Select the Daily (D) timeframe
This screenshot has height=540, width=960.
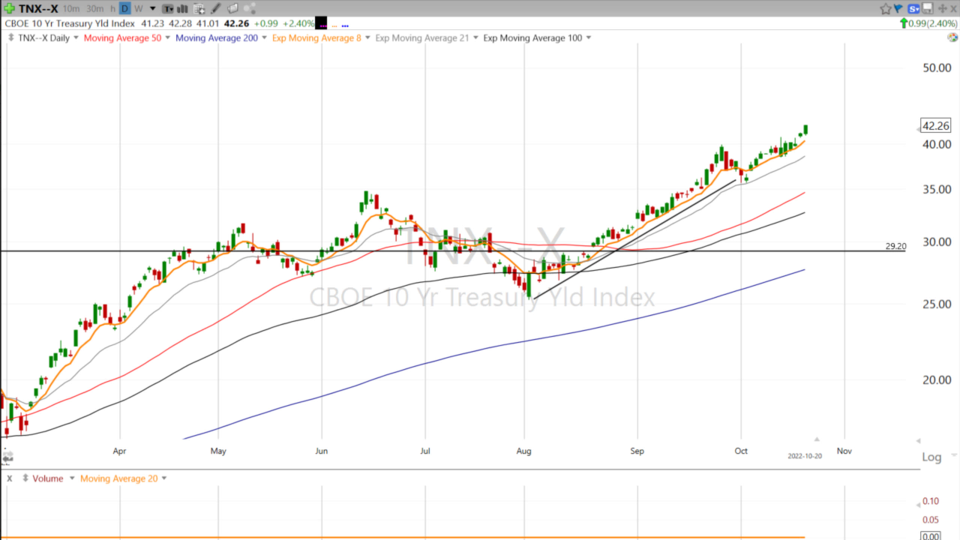coord(125,9)
